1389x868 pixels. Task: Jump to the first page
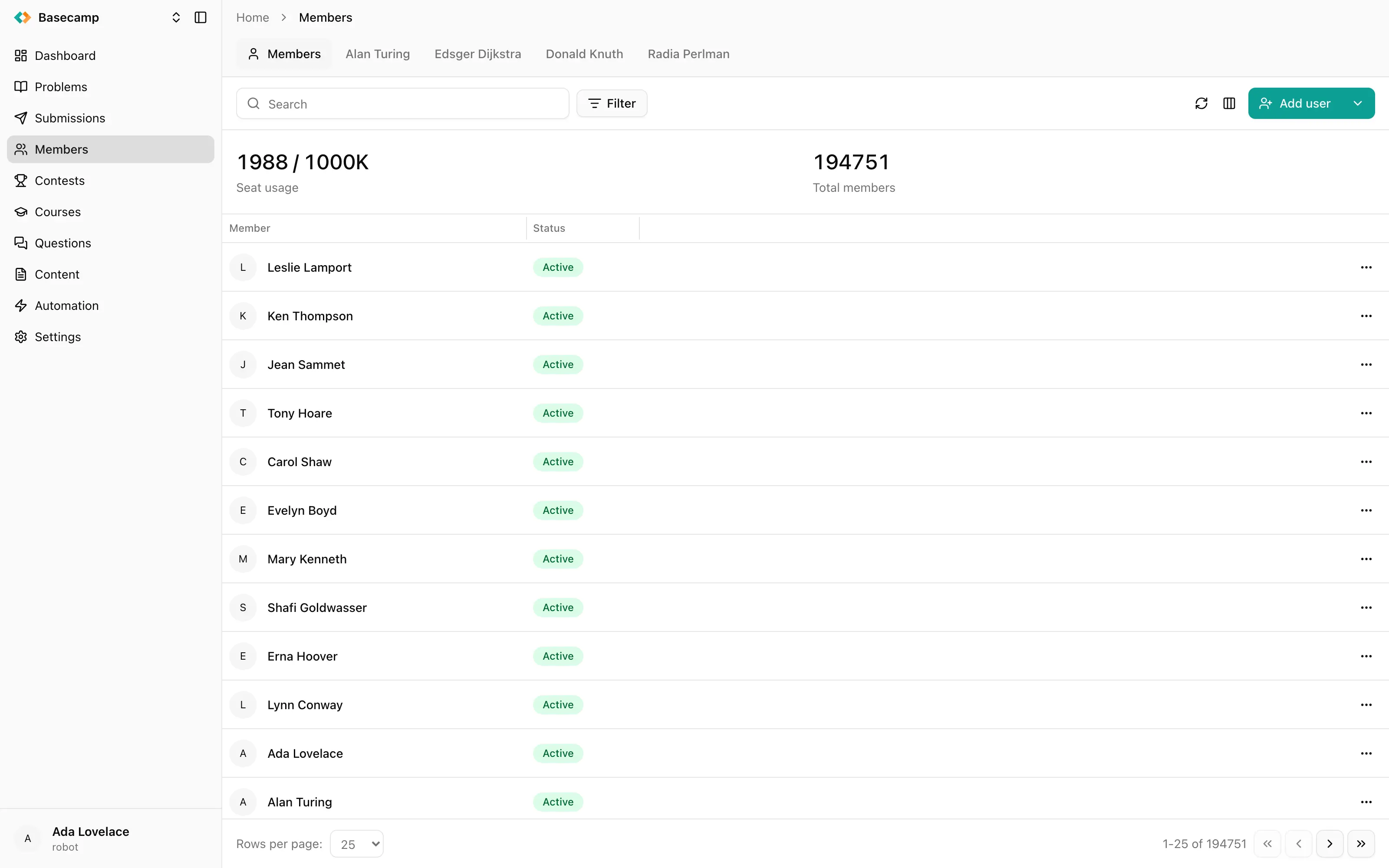(x=1267, y=844)
